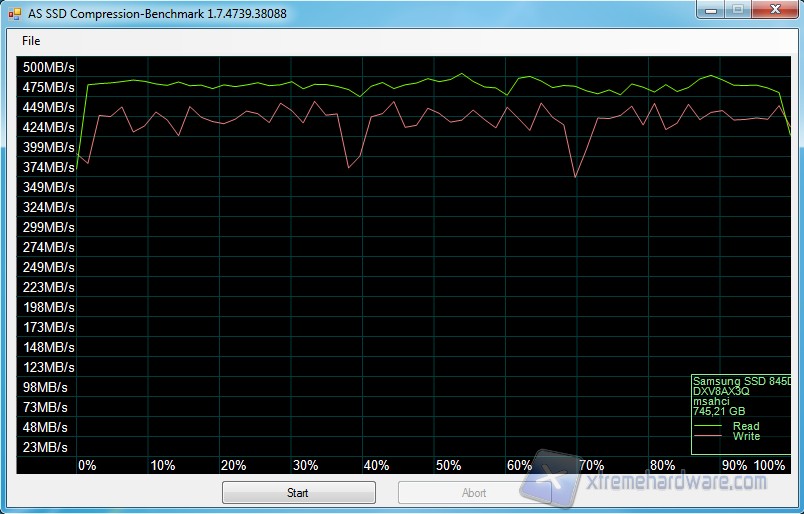Click the msahci driver label
Image resolution: width=804 pixels, height=514 pixels.
pyautogui.click(x=712, y=401)
